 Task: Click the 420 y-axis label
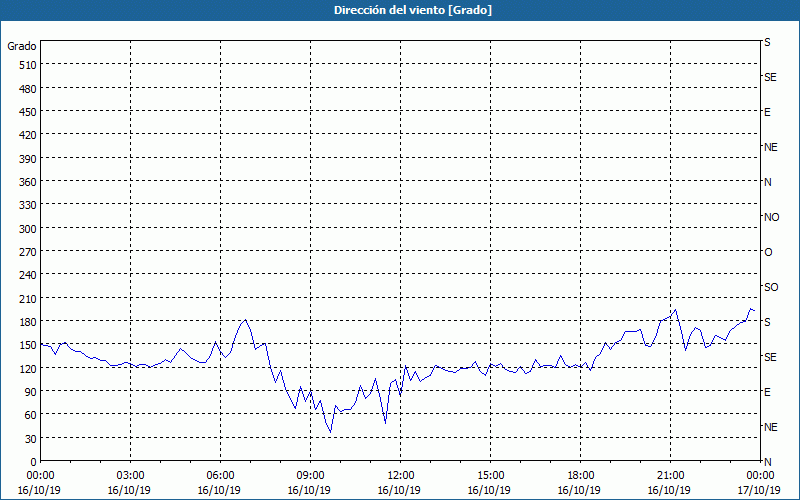pyautogui.click(x=28, y=135)
